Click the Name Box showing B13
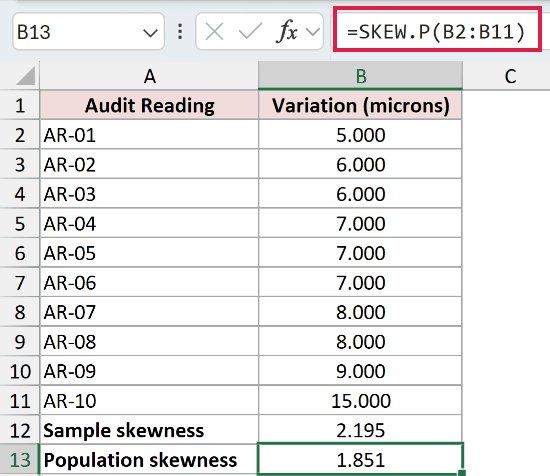The height and width of the screenshot is (476, 550). tap(88, 32)
